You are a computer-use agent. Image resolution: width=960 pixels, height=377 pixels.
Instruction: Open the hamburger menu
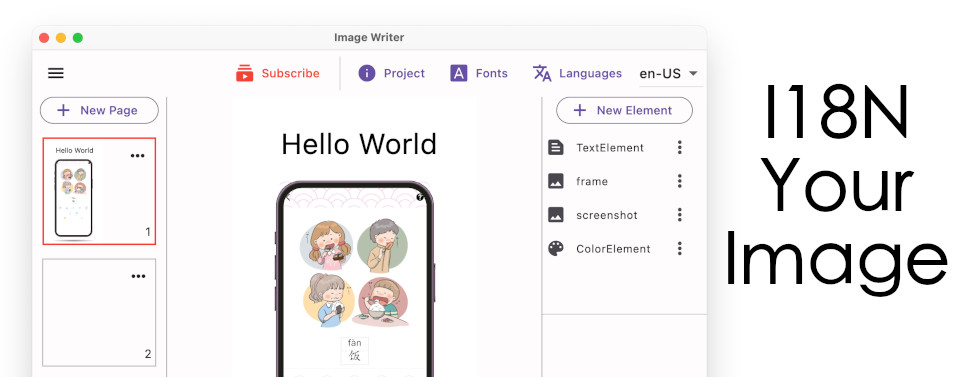(x=56, y=73)
